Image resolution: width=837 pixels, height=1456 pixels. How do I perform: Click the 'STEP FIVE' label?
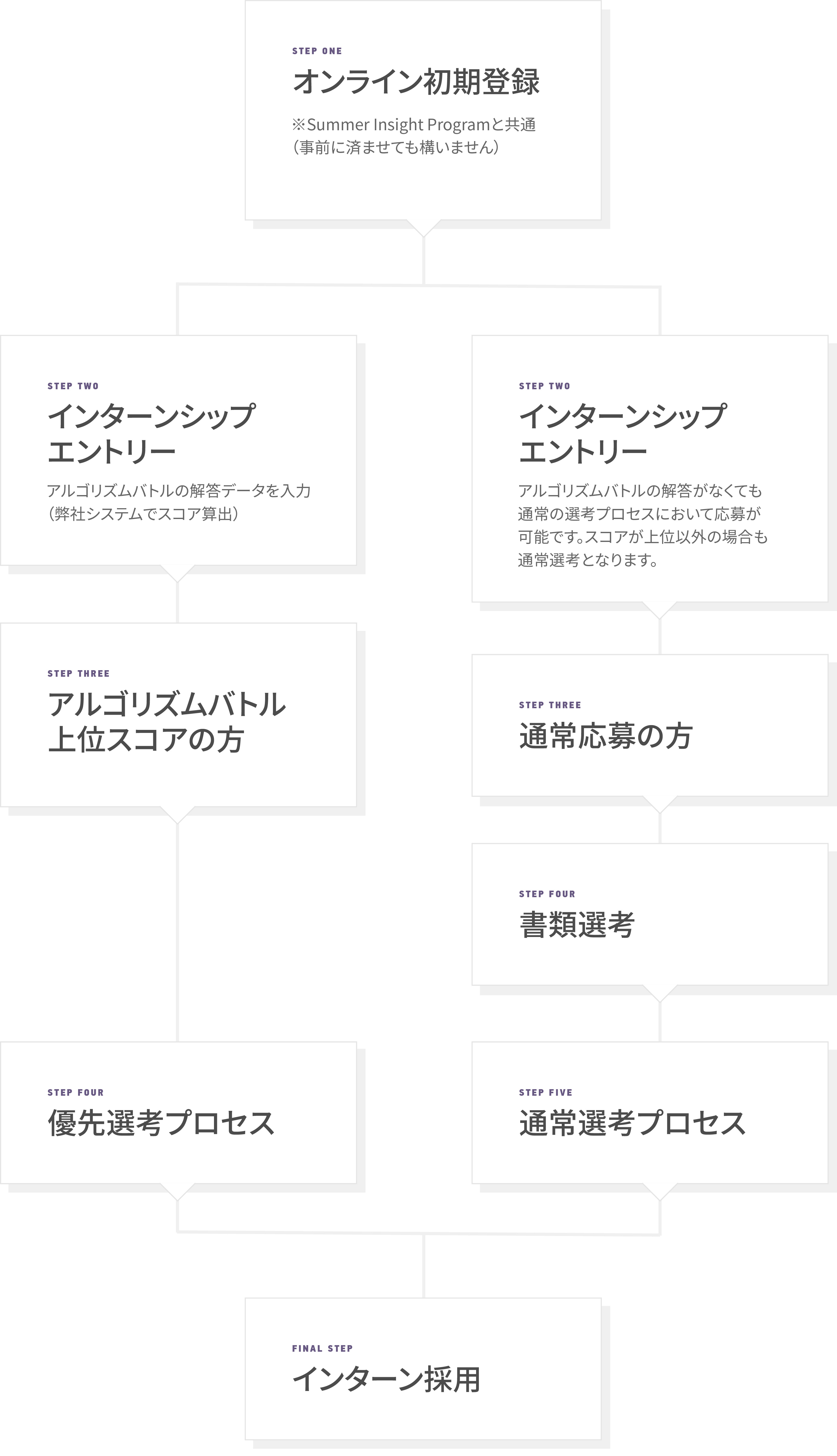[546, 1092]
